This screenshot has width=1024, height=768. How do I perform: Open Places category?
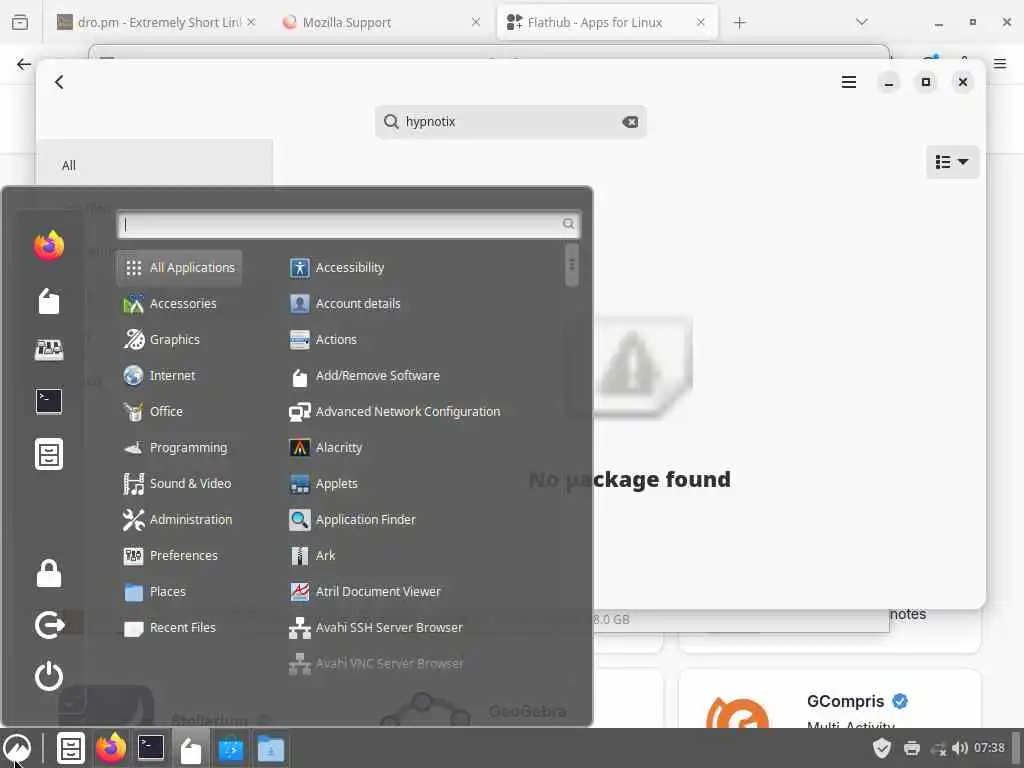click(155, 591)
